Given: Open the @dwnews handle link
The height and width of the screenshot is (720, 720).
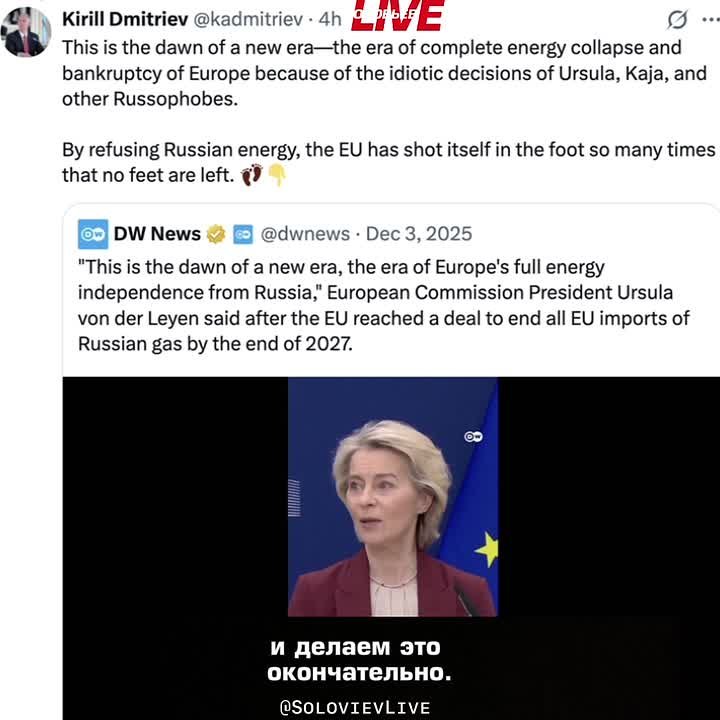Looking at the screenshot, I should [305, 234].
